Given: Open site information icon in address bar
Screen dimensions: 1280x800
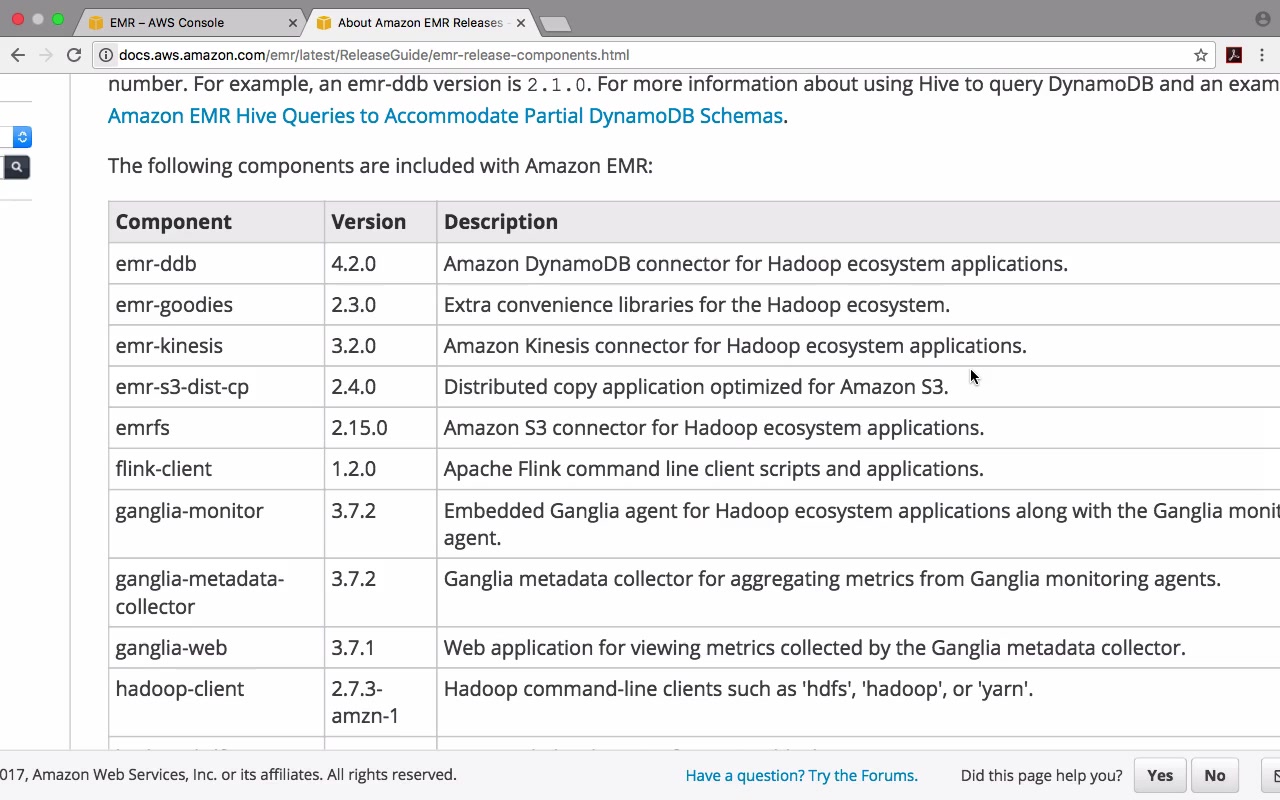Looking at the screenshot, I should coord(105,55).
